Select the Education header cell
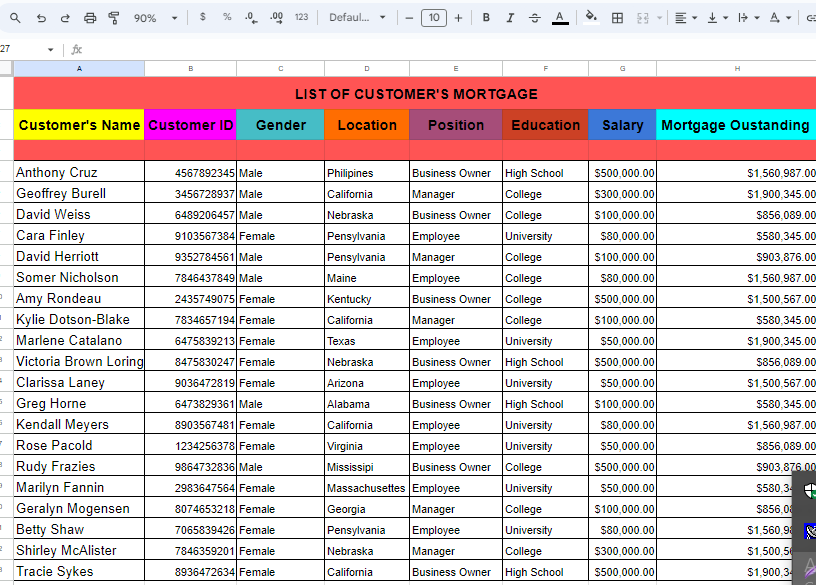This screenshot has height=585, width=816. point(545,125)
